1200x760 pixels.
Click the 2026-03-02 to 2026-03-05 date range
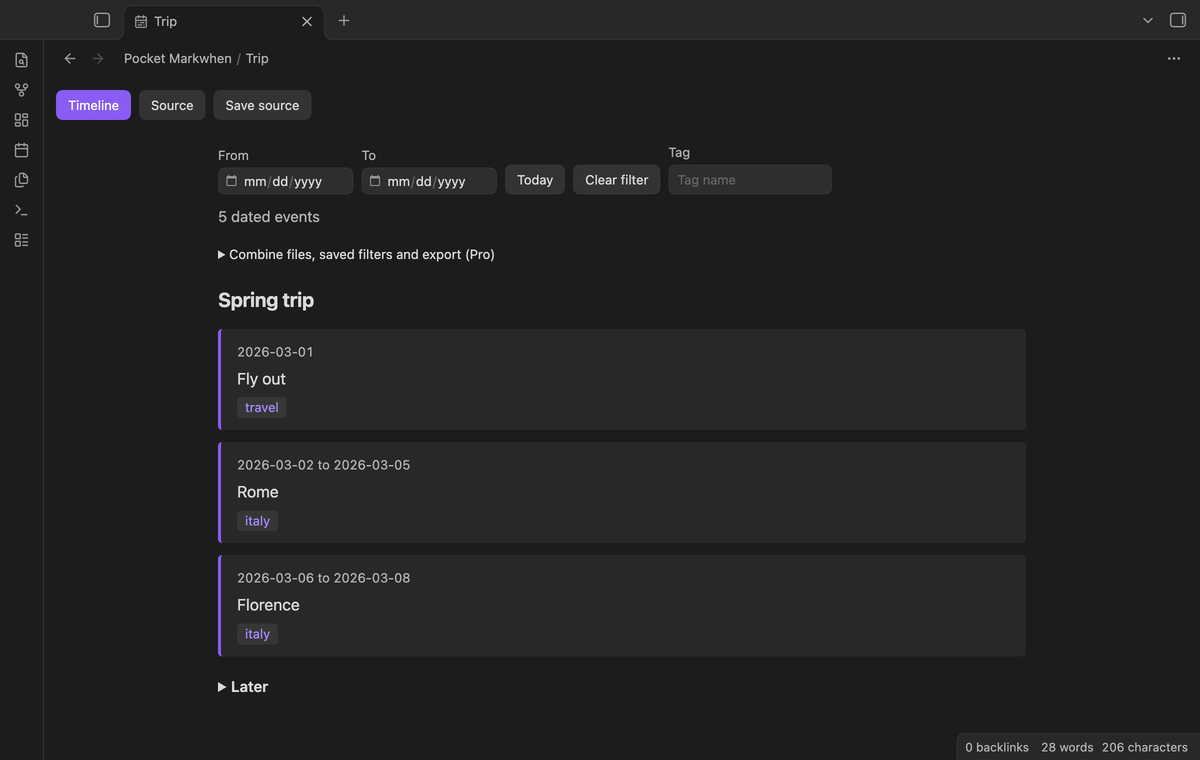tap(324, 465)
